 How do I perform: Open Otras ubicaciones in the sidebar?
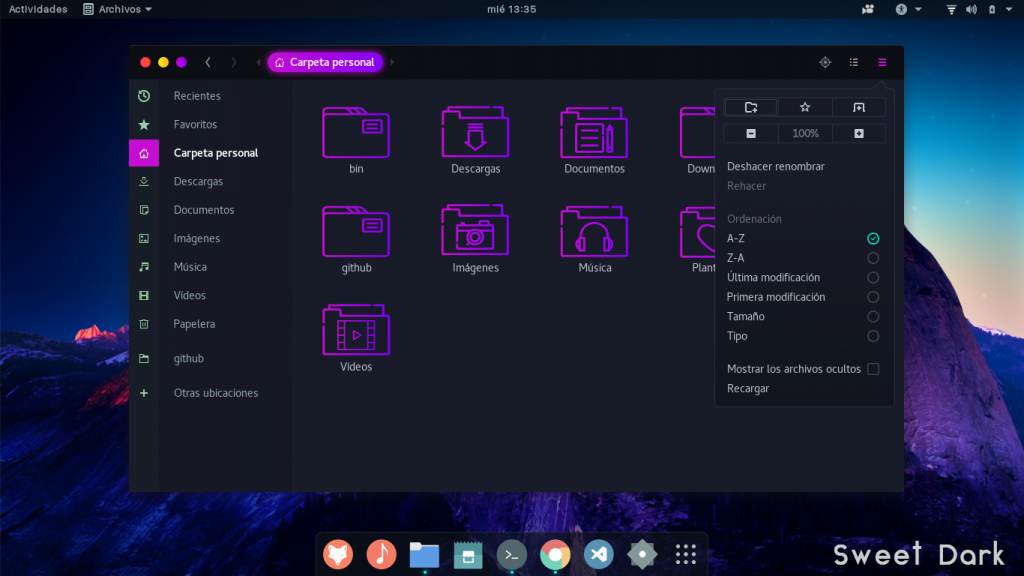216,393
